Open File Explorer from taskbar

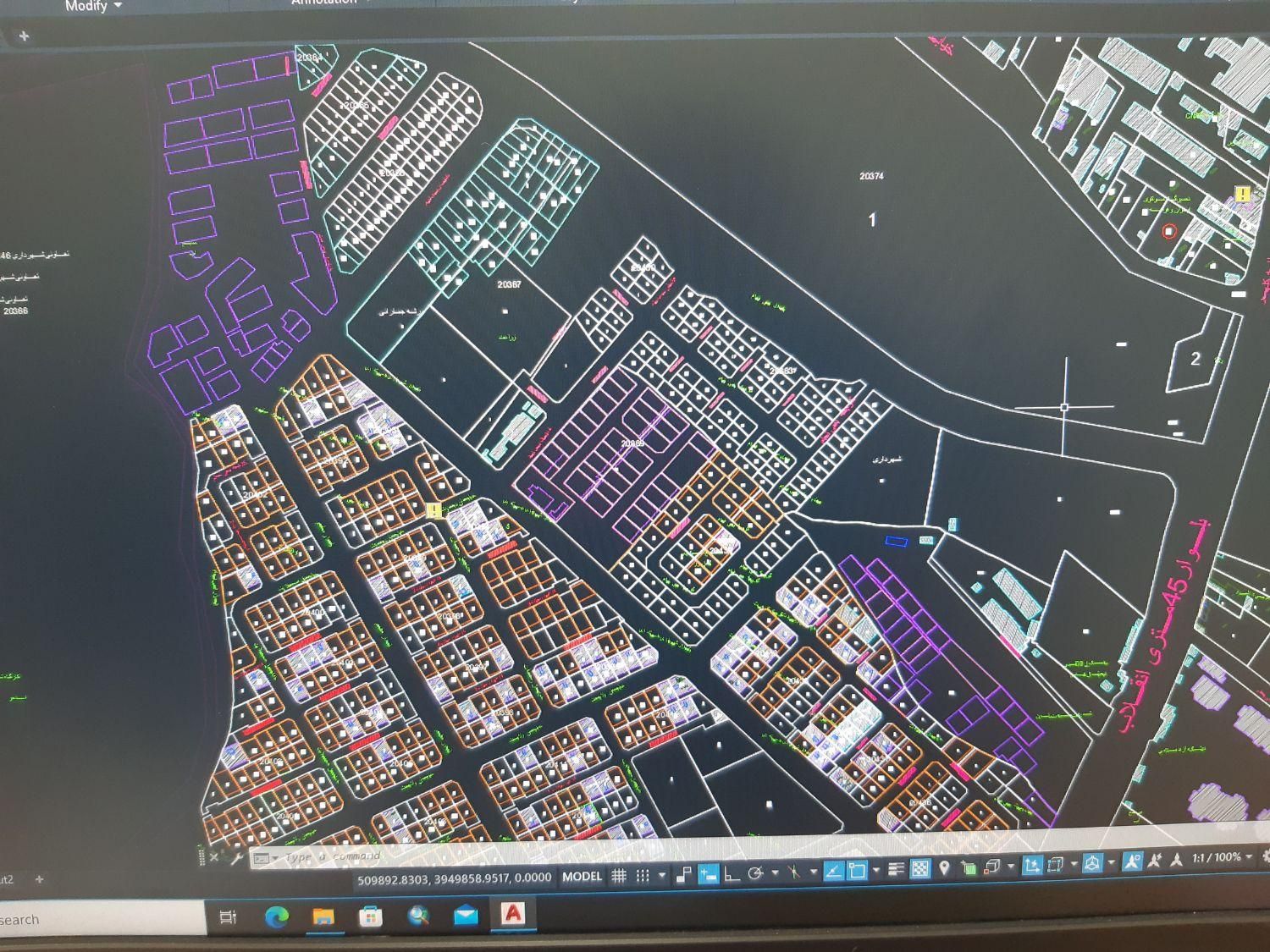[x=323, y=916]
